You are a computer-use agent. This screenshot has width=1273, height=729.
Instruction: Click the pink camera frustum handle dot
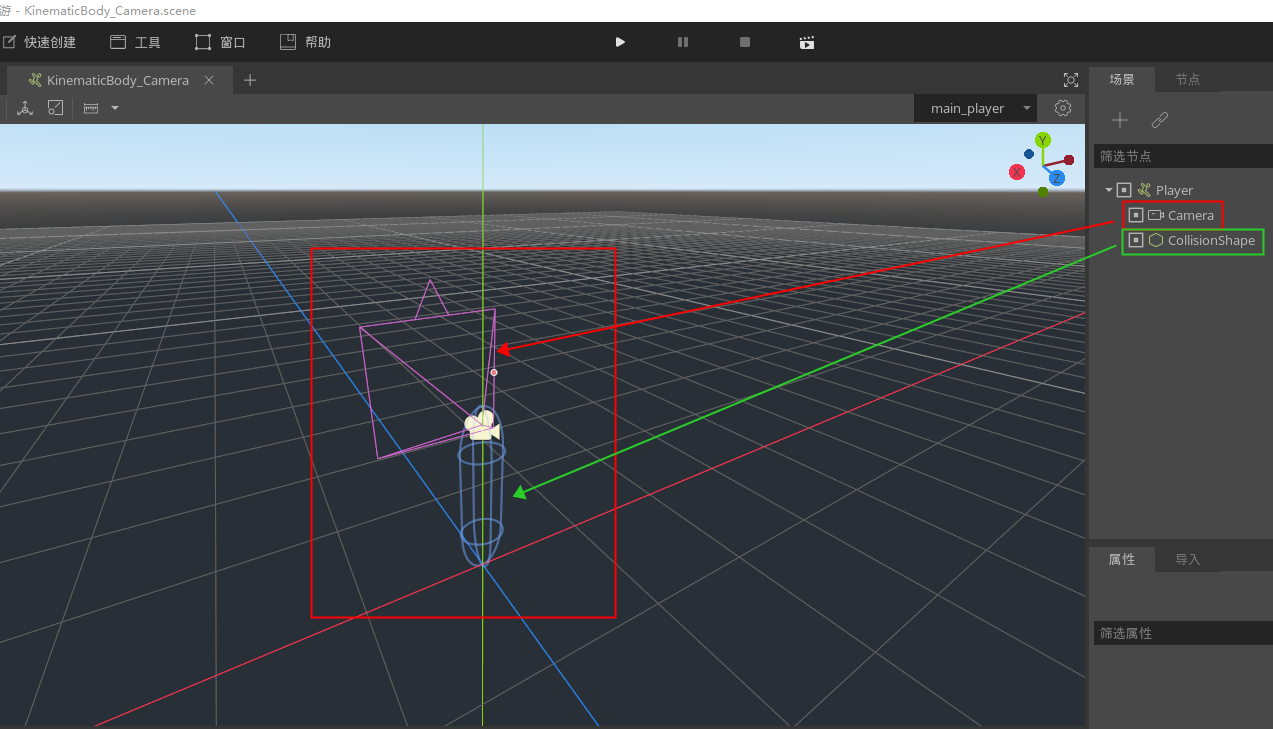[494, 372]
